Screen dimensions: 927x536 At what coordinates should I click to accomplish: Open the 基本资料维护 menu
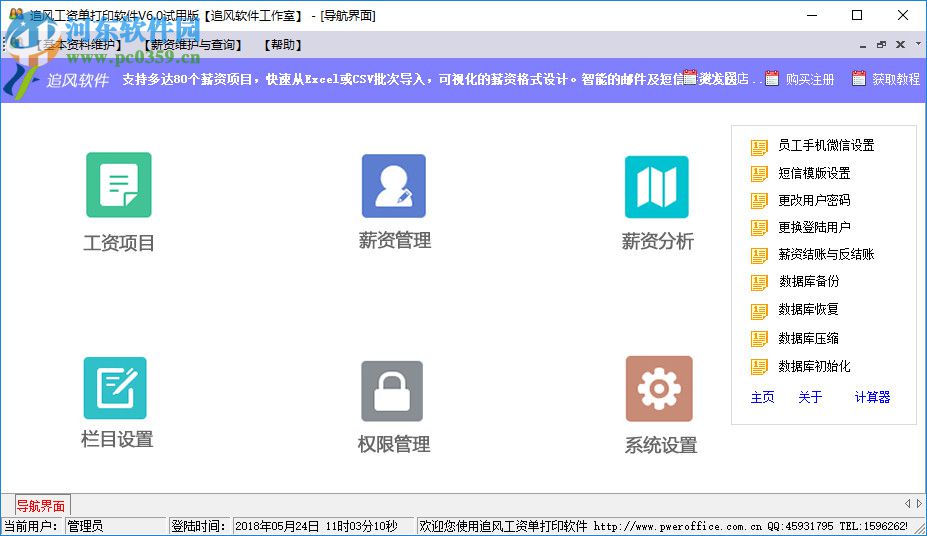pos(79,45)
